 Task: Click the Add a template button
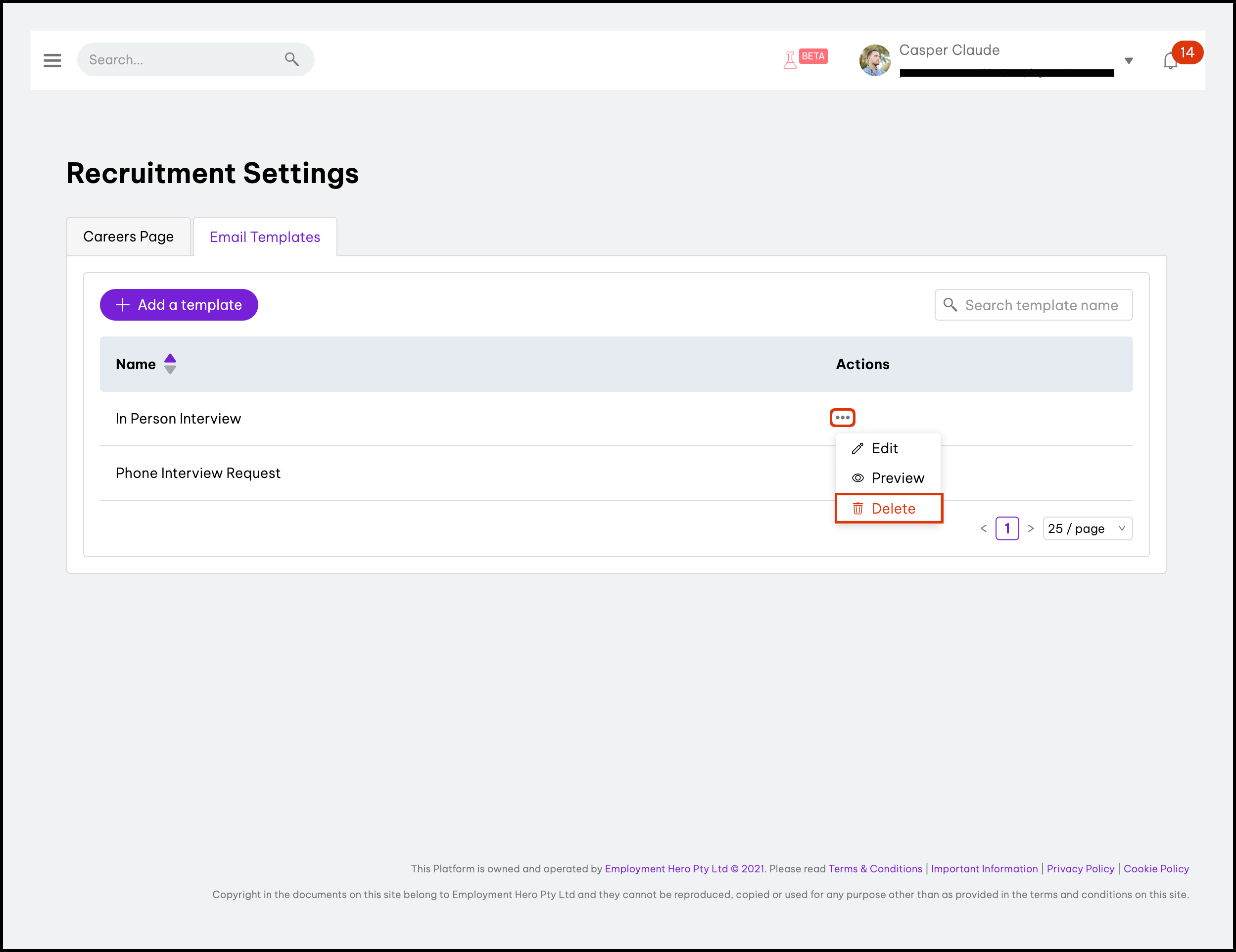(x=179, y=304)
